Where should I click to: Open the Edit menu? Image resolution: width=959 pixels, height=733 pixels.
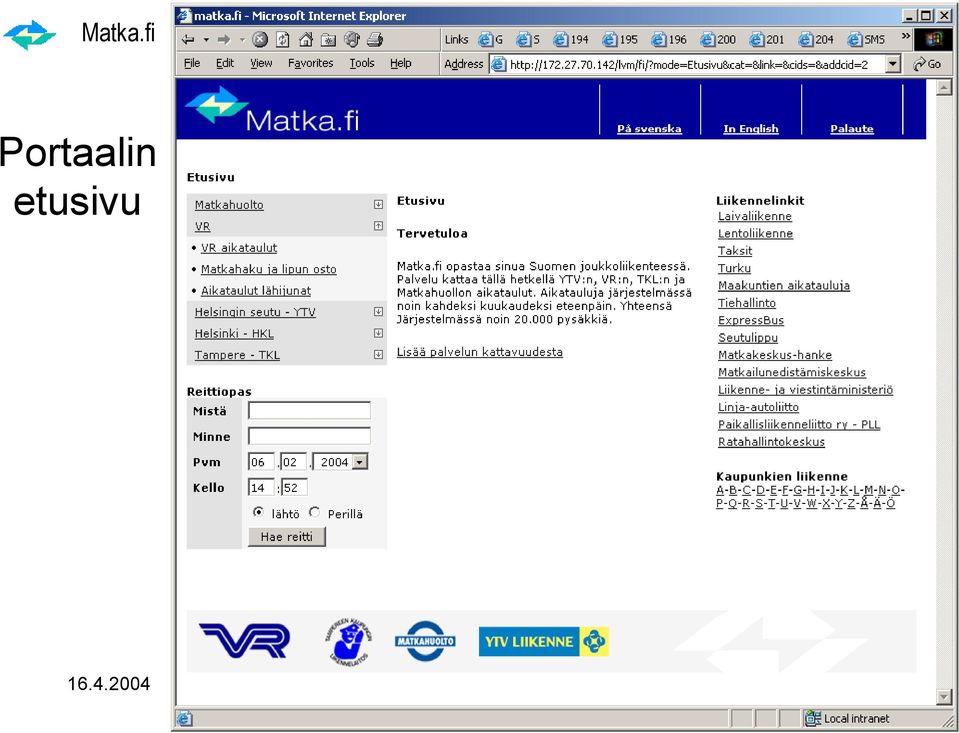(225, 63)
